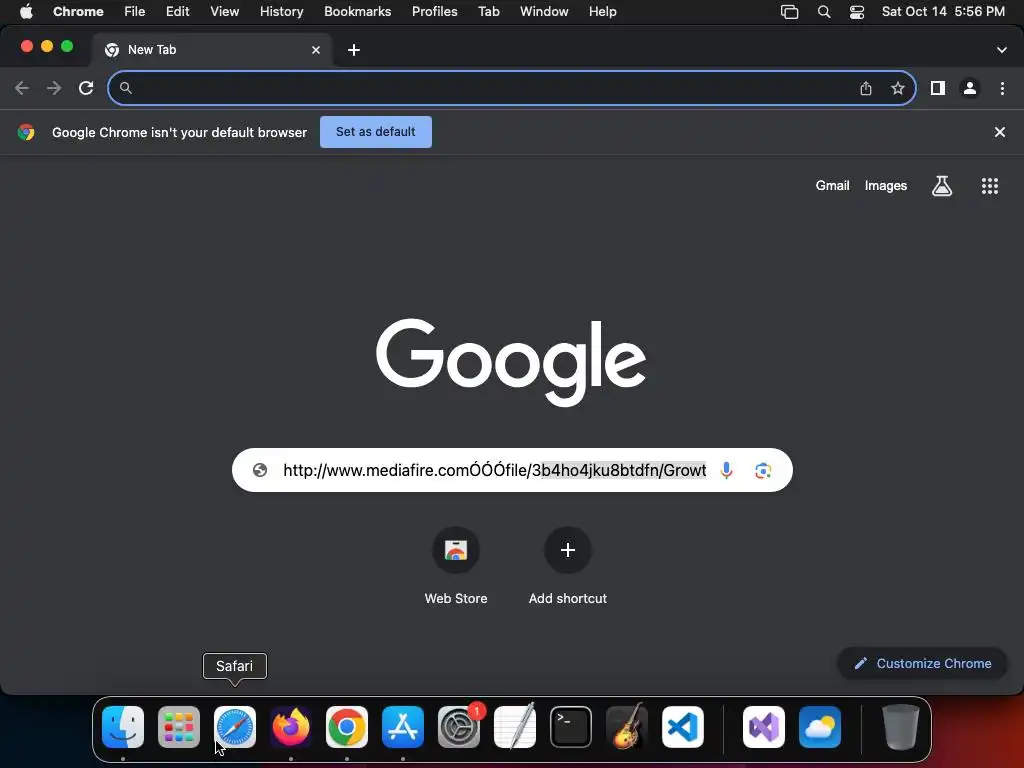Open a new tab with plus button
1024x768 pixels.
[354, 50]
